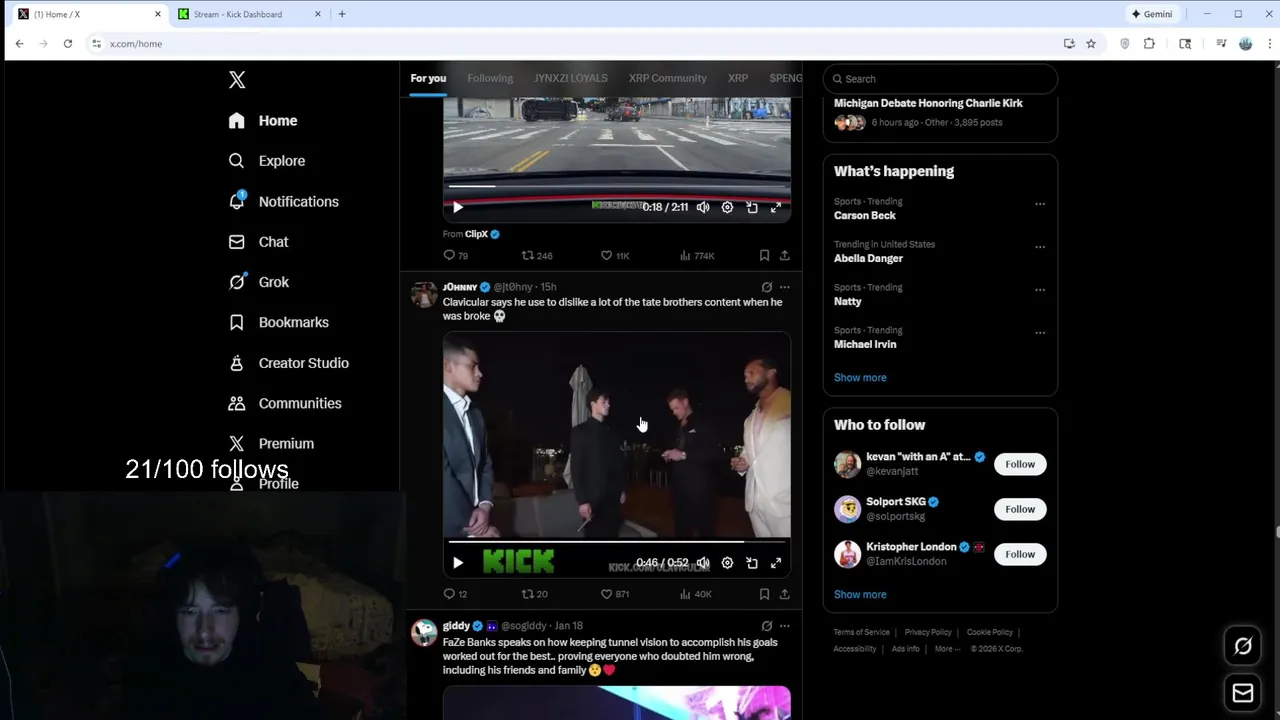Show more under What's happening

[860, 378]
